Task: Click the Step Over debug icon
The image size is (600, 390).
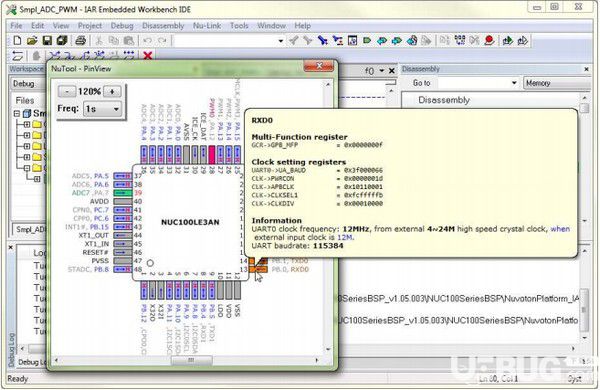Action: point(55,56)
